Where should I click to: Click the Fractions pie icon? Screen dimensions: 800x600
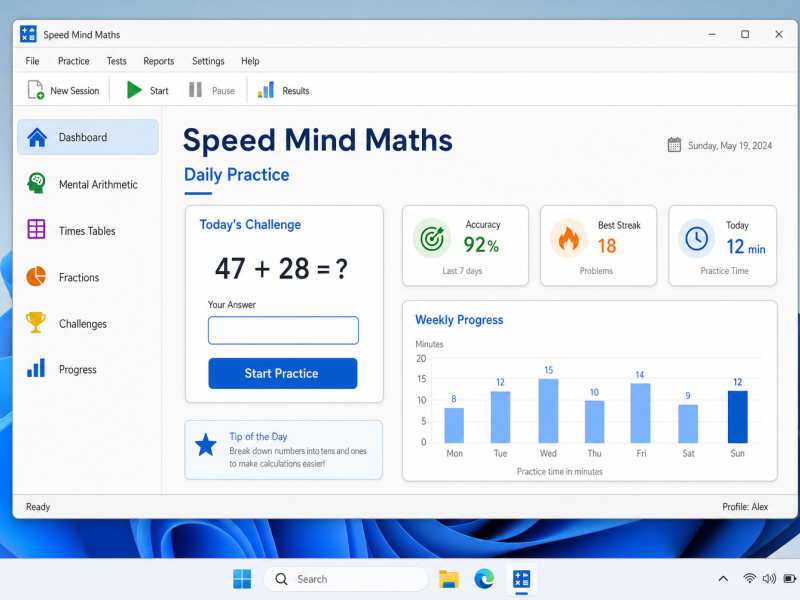coord(36,276)
